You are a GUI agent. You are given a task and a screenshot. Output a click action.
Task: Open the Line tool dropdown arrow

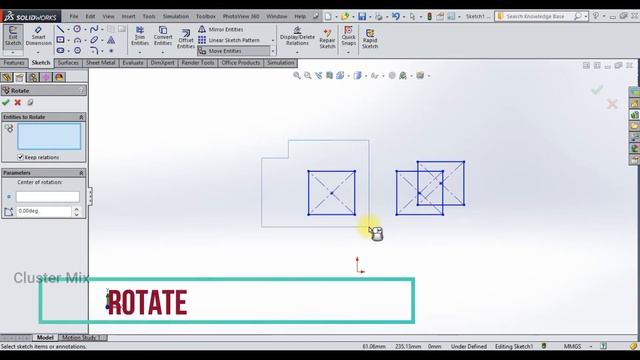68,29
